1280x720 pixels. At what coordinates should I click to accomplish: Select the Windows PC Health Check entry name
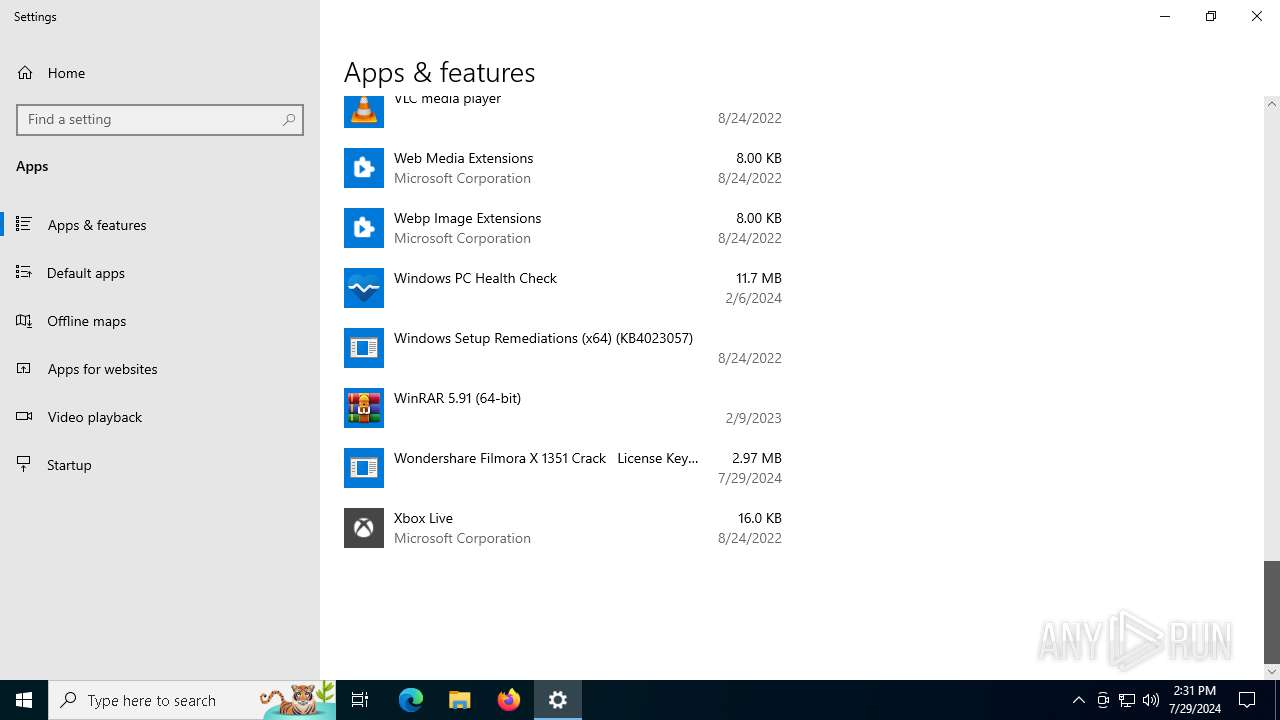pos(475,278)
